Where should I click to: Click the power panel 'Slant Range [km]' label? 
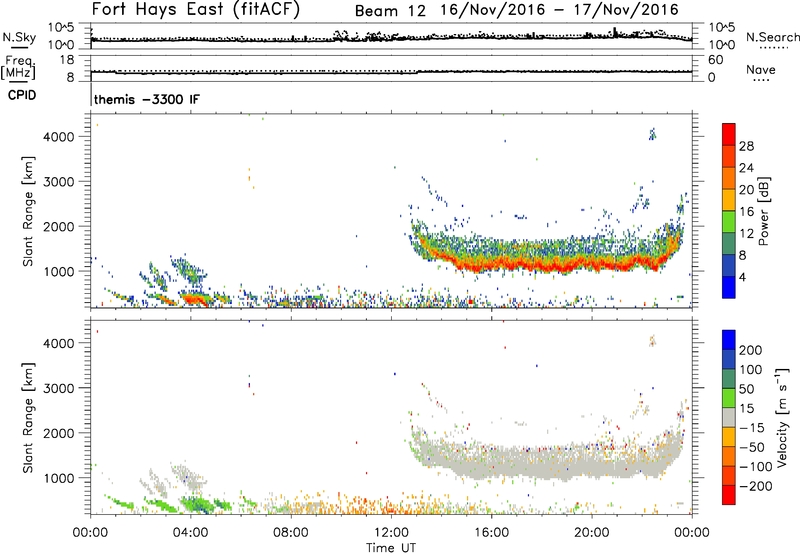coord(28,211)
